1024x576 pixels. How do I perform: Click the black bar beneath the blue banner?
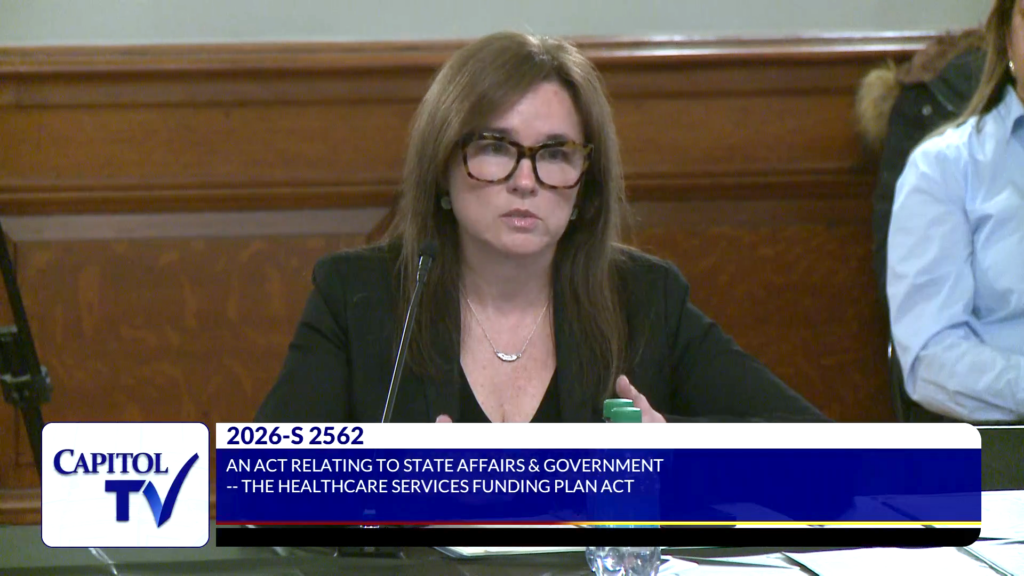598,537
